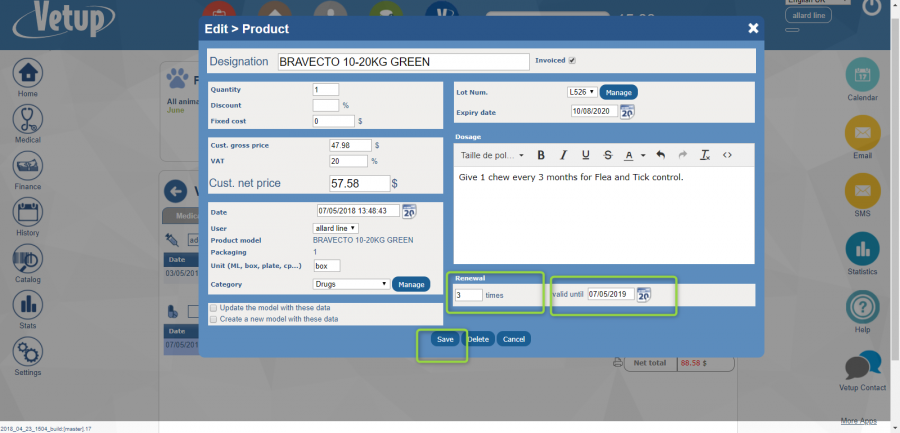Open the History calendar icon
This screenshot has height=433, width=900.
click(x=28, y=212)
